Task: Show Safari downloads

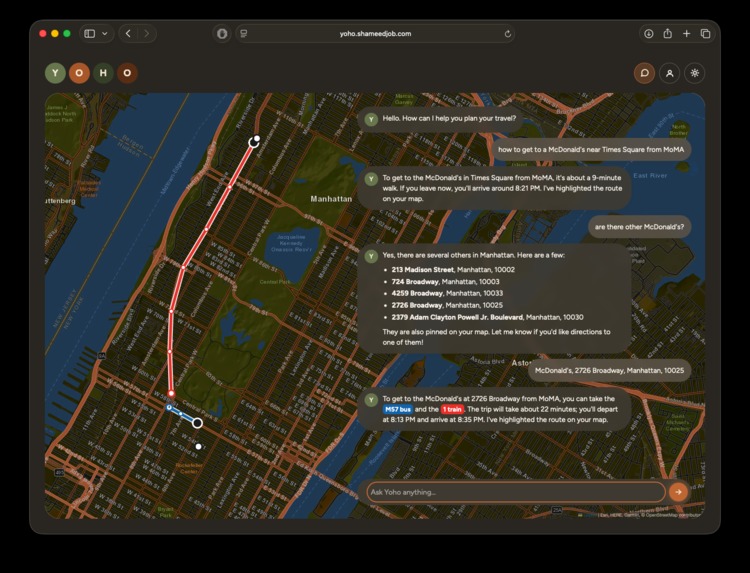Action: click(x=649, y=33)
